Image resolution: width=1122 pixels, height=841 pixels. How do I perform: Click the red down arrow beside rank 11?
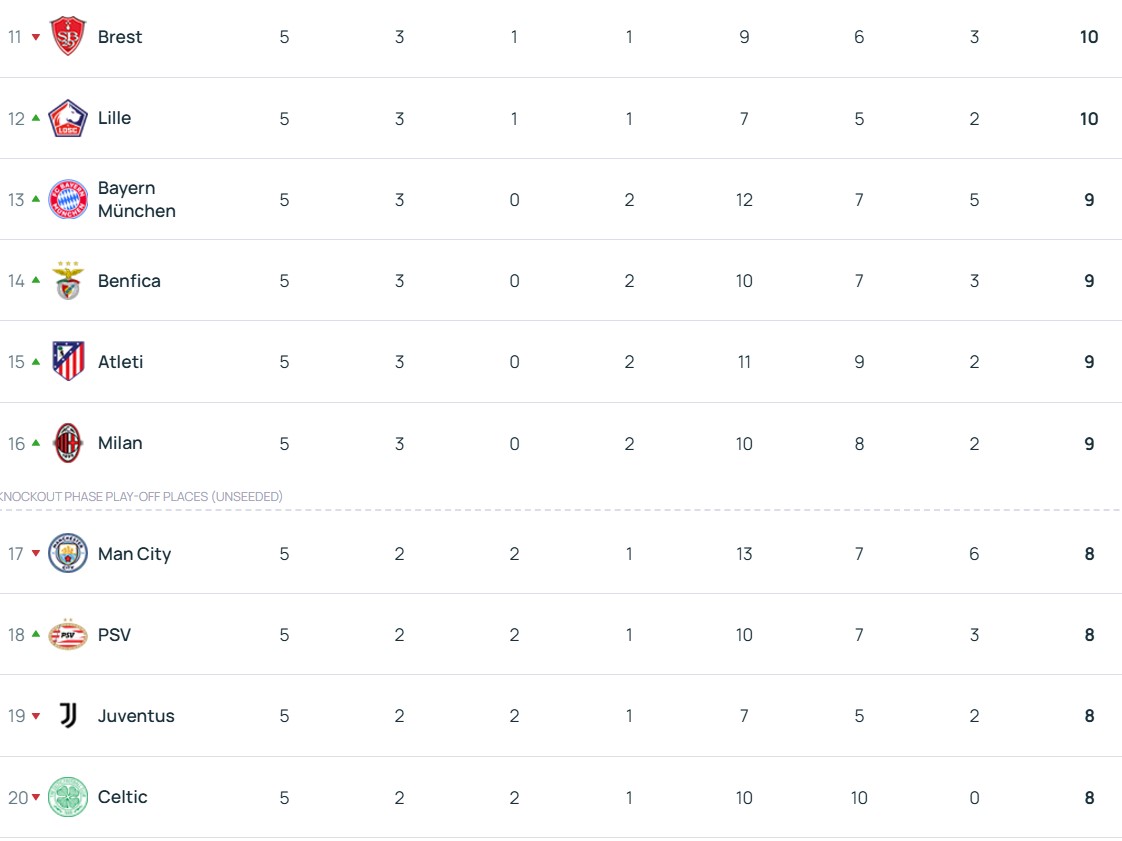click(36, 37)
